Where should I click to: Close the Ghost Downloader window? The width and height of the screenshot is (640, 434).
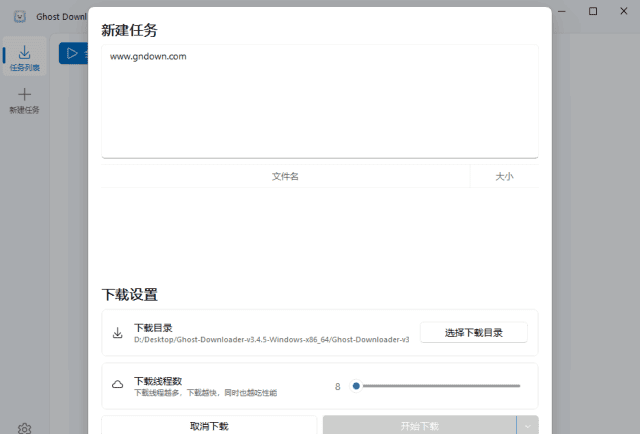point(624,11)
